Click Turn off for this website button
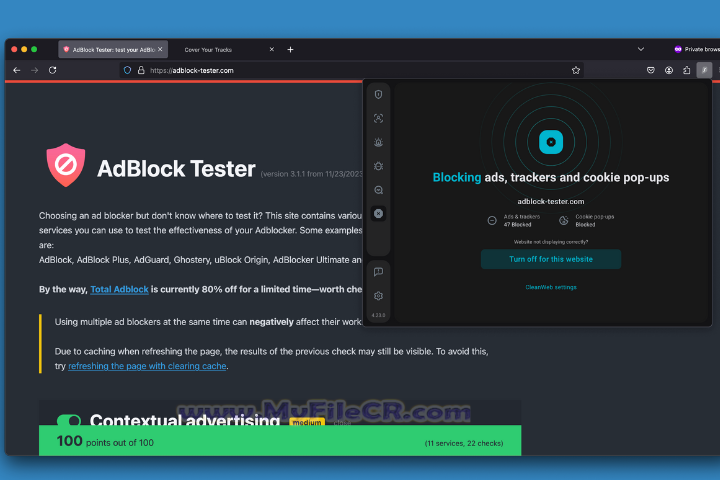720x480 pixels. (x=551, y=259)
